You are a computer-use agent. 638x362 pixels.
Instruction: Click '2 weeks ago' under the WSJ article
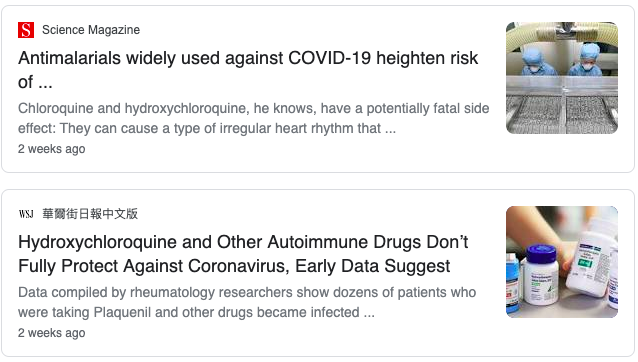(52, 333)
